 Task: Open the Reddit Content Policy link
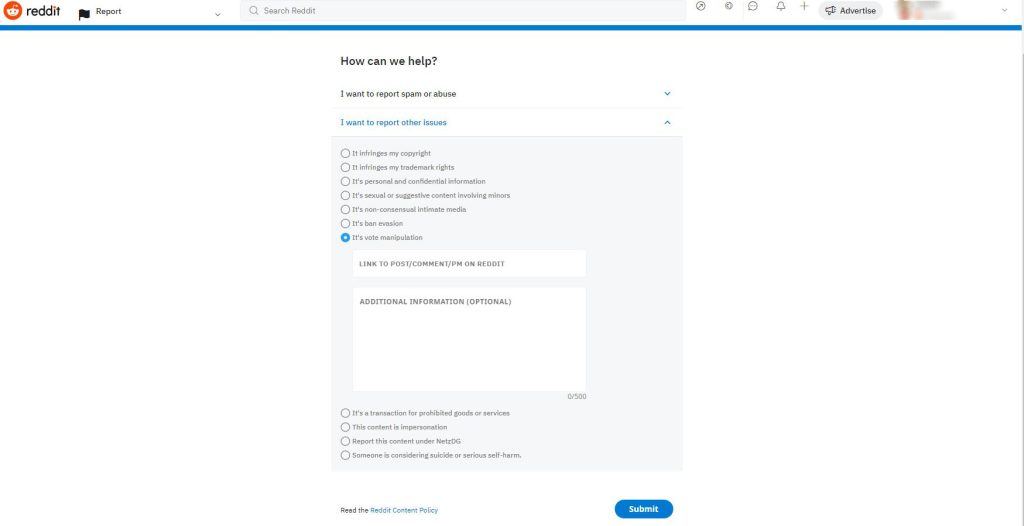pyautogui.click(x=404, y=510)
